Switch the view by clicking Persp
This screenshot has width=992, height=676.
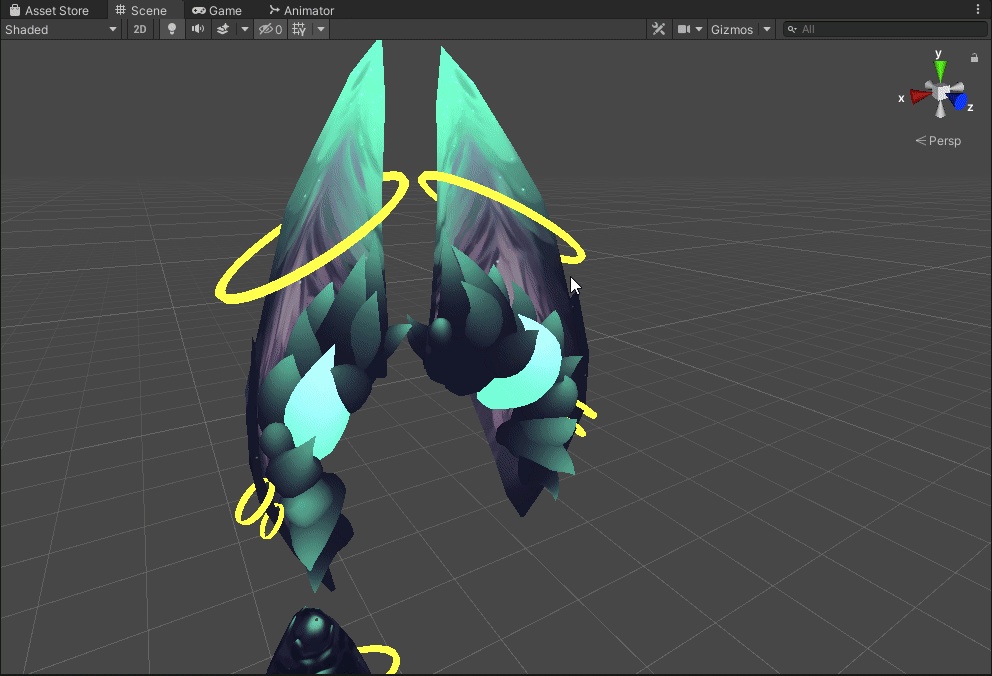(938, 140)
